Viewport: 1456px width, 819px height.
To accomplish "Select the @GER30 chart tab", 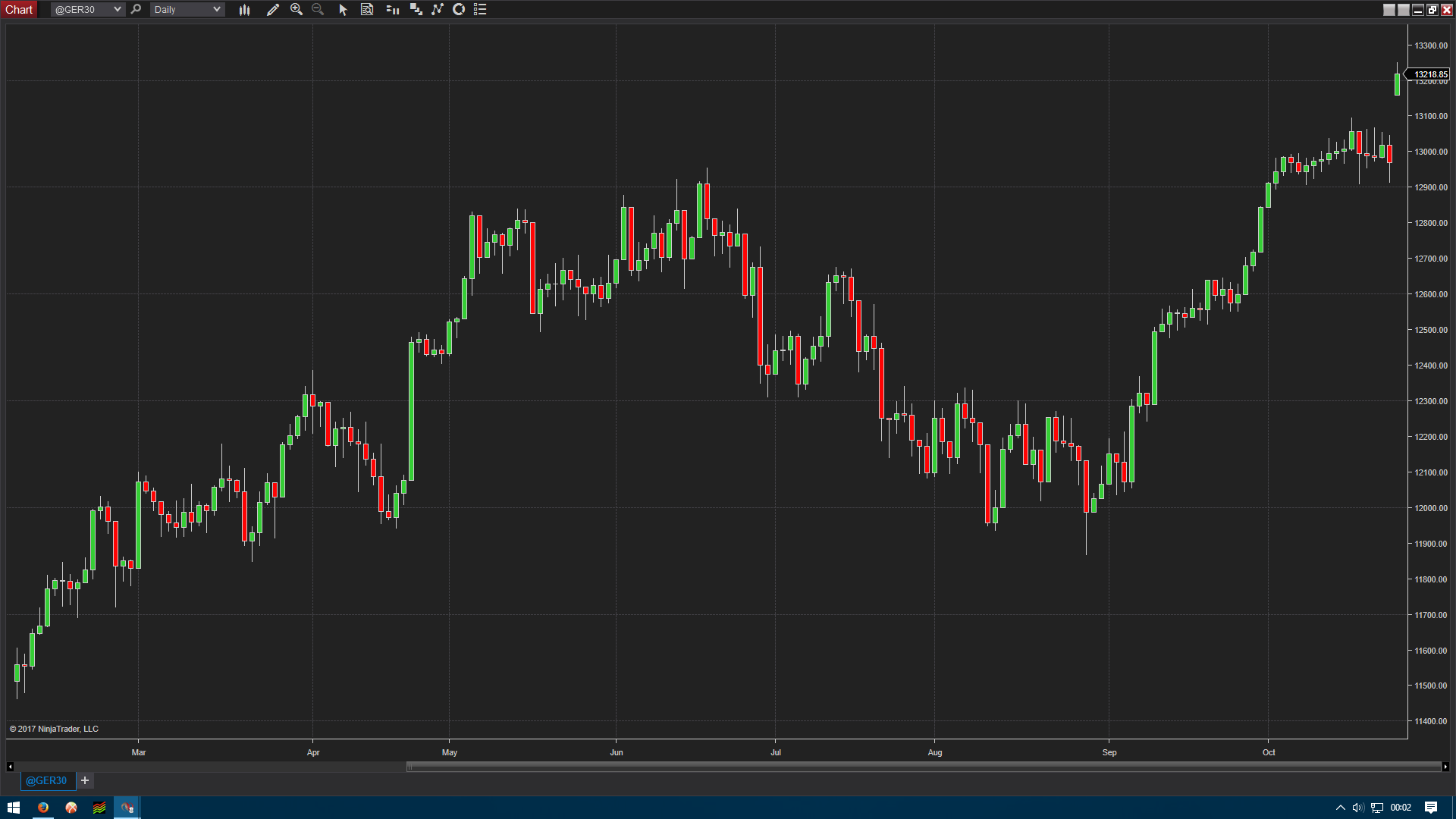I will pyautogui.click(x=46, y=780).
